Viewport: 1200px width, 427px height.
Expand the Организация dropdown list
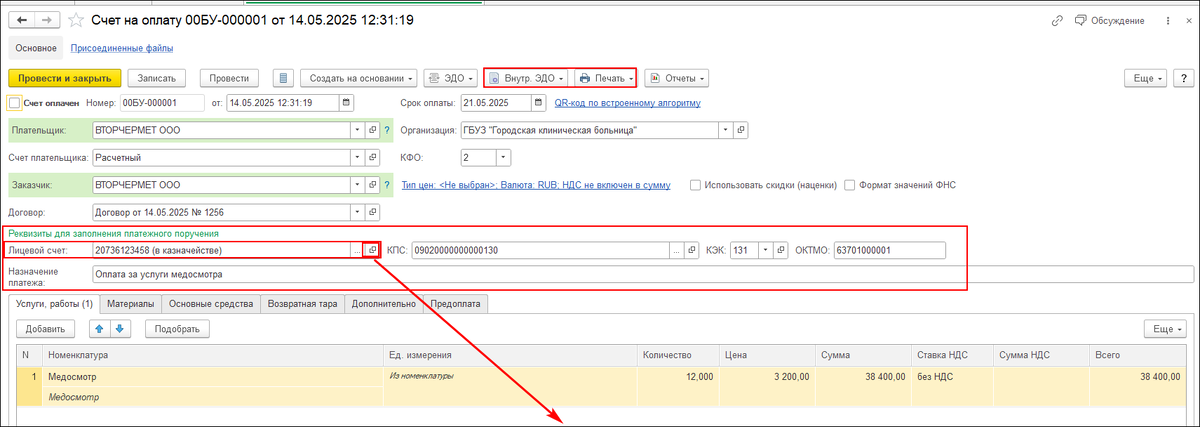(725, 130)
